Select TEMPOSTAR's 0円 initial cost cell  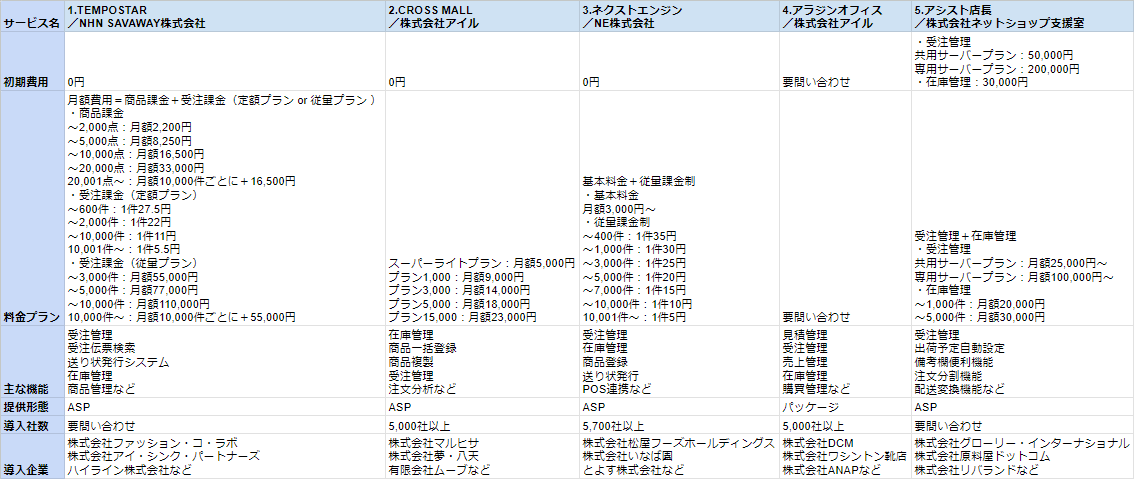[226, 62]
